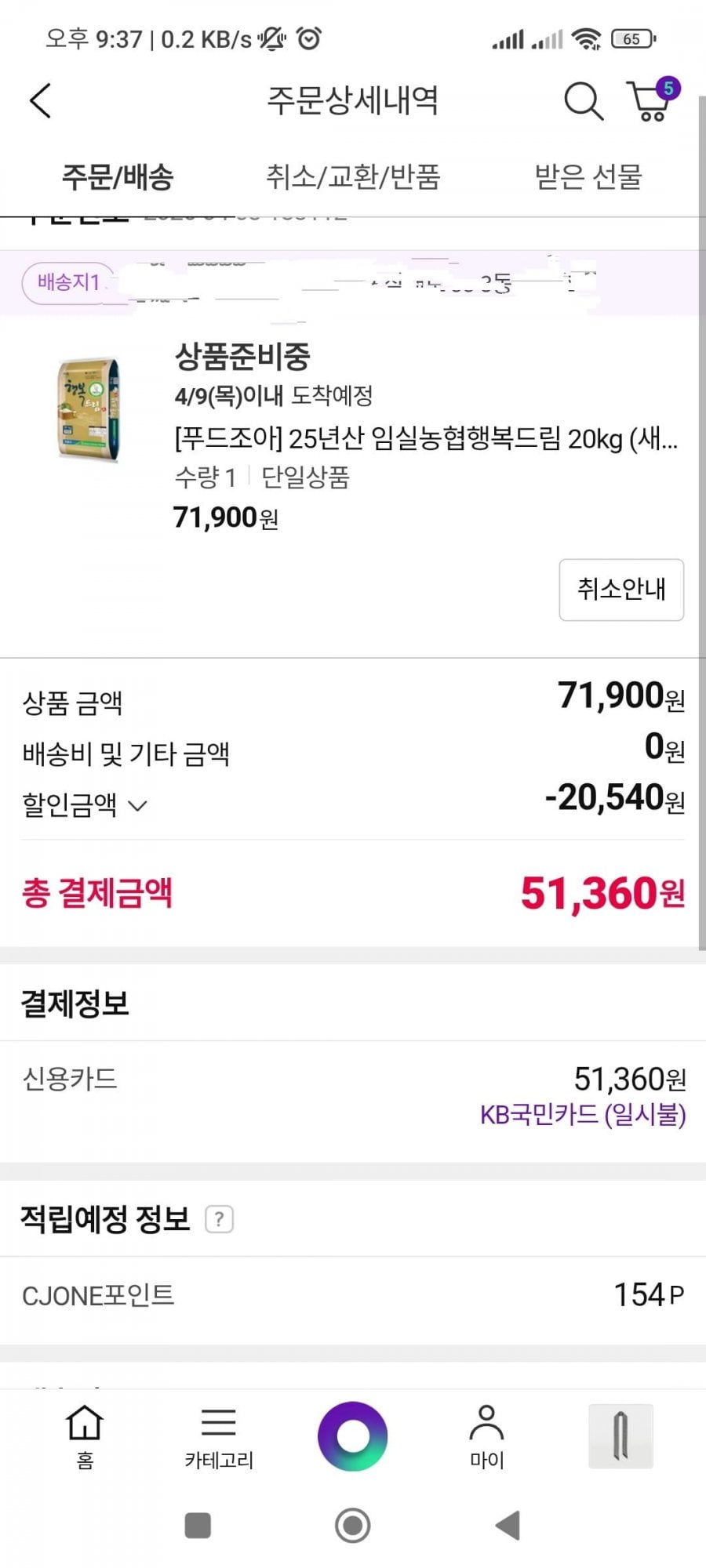Tap the 배송지1 address badge
This screenshot has width=706, height=1568.
[x=68, y=282]
